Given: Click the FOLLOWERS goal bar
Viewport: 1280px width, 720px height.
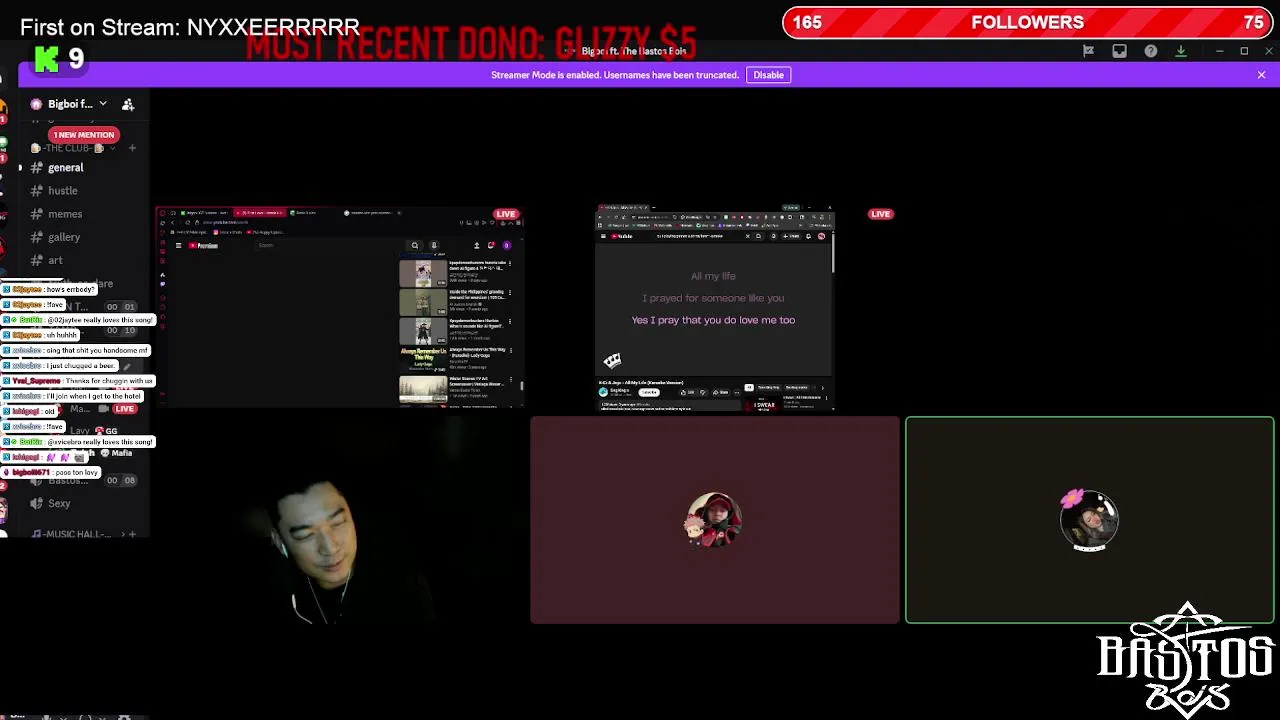Looking at the screenshot, I should pos(1027,22).
